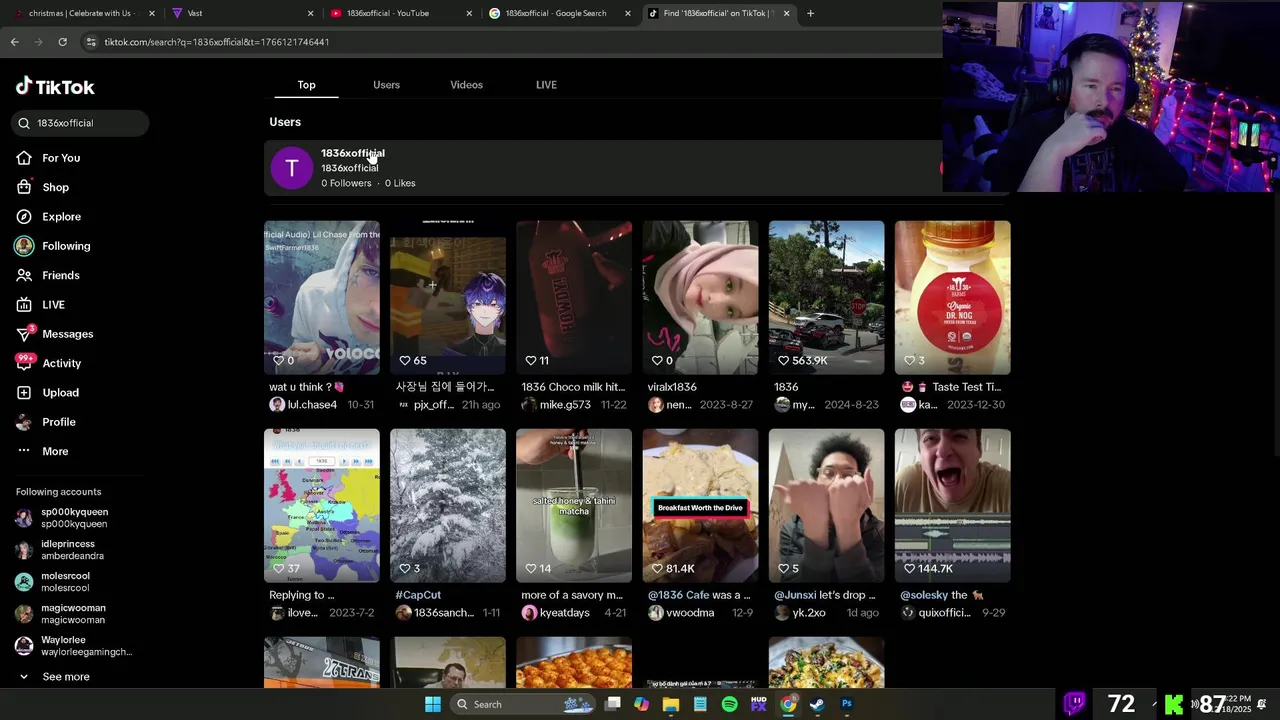
Task: Click the browser address bar URL
Action: click(x=216, y=42)
